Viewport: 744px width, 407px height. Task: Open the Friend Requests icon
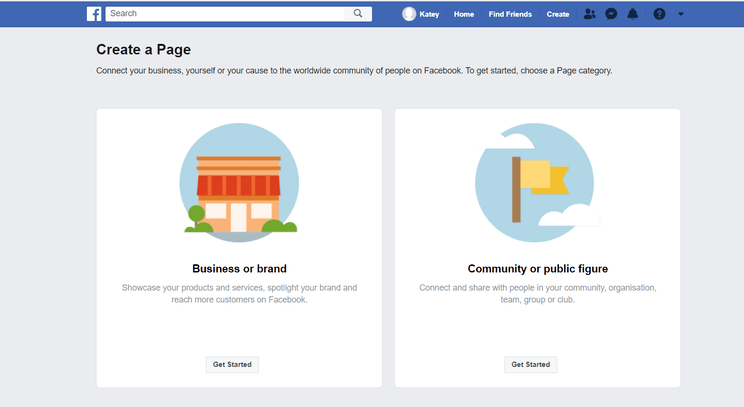(589, 14)
